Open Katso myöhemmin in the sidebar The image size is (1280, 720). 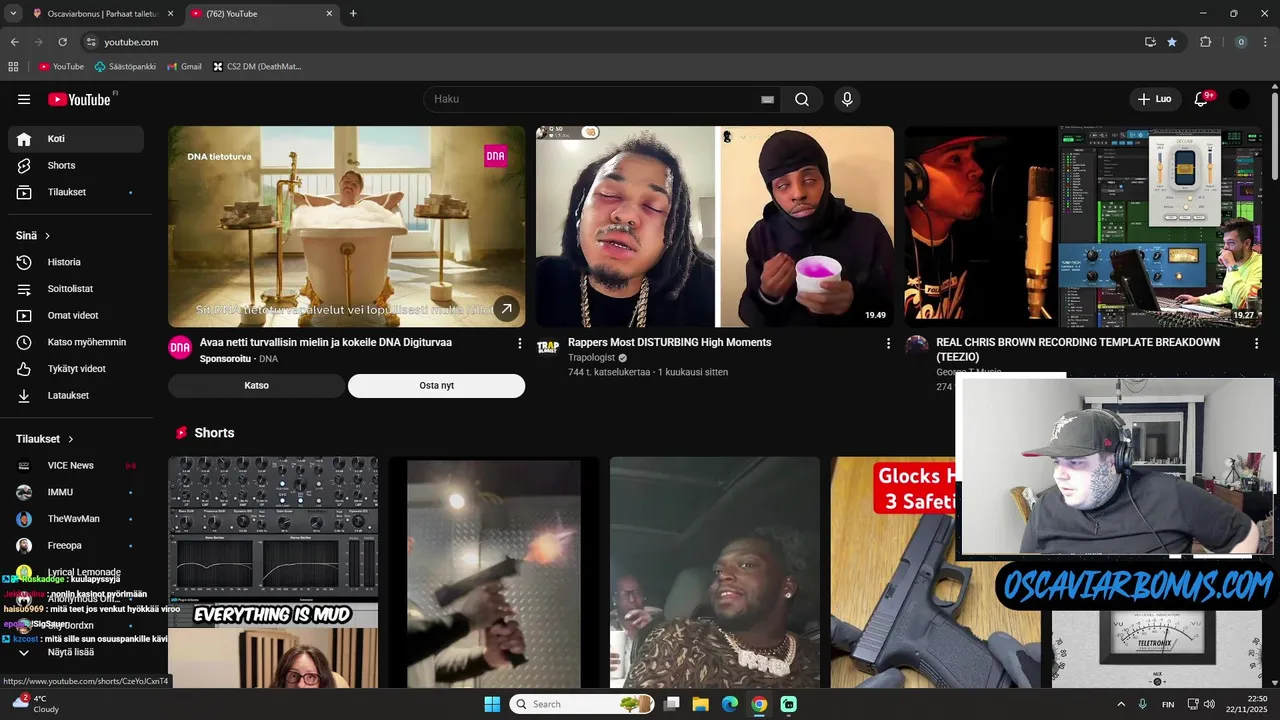pos(76,342)
